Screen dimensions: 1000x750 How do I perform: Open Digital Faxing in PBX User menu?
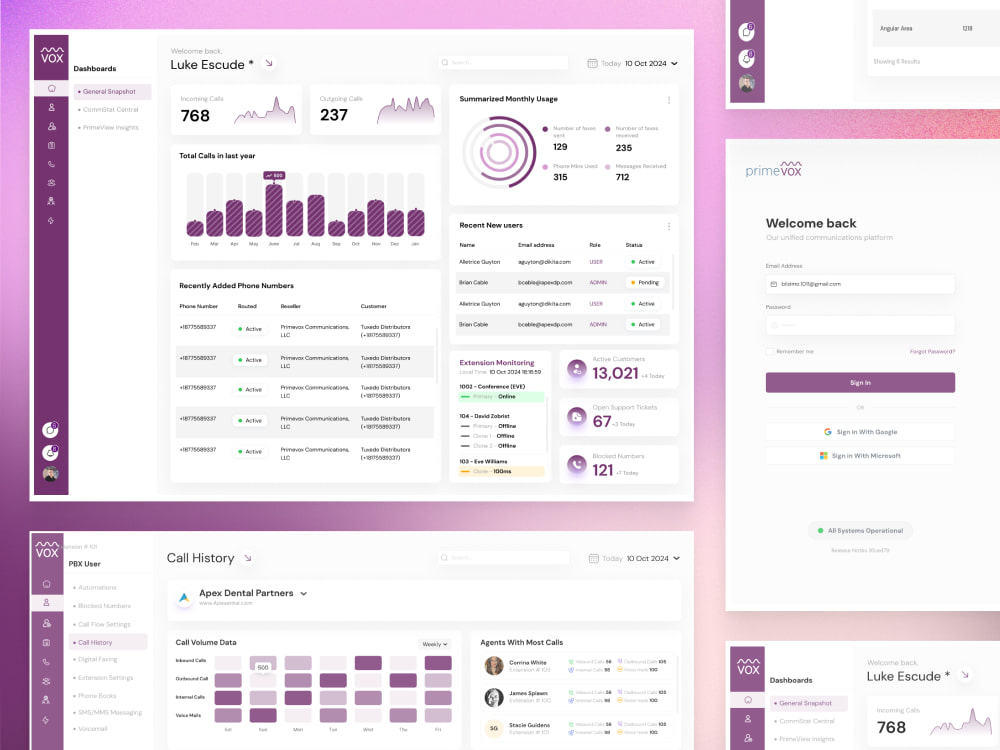click(98, 659)
